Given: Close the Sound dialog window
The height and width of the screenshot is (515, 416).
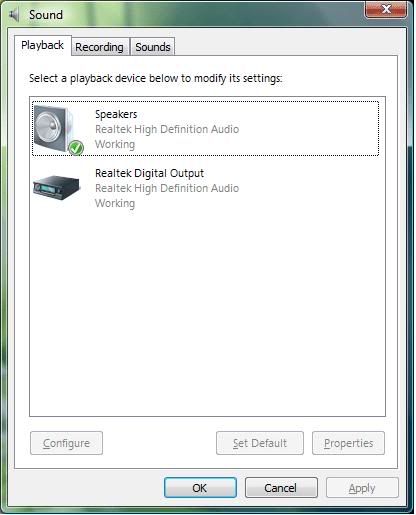Looking at the screenshot, I should pos(386,9).
